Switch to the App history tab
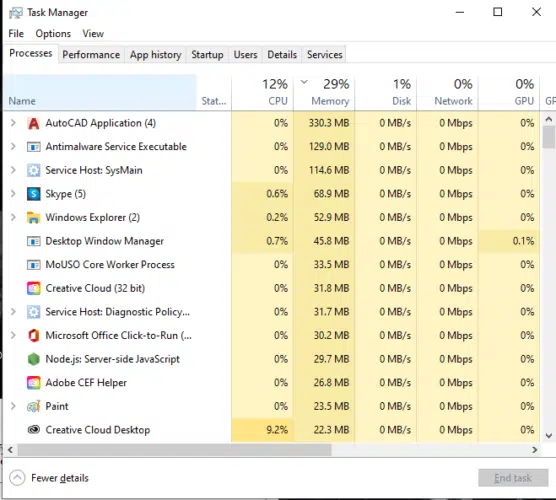Screen dimensions: 556x500 click(x=155, y=55)
